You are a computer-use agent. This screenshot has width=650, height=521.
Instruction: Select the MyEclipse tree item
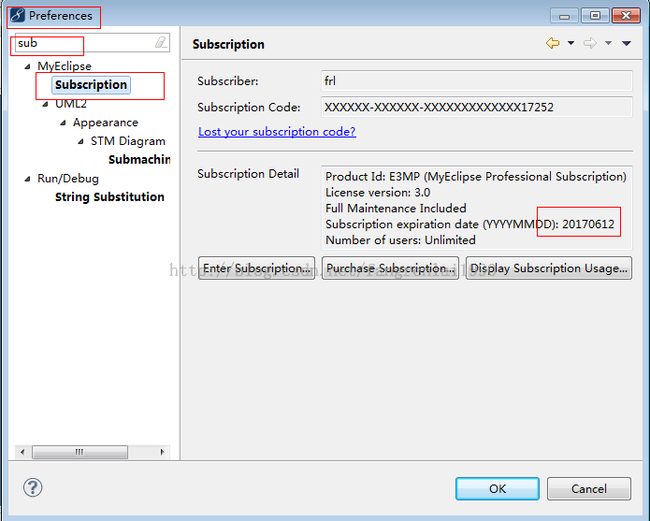[x=64, y=66]
